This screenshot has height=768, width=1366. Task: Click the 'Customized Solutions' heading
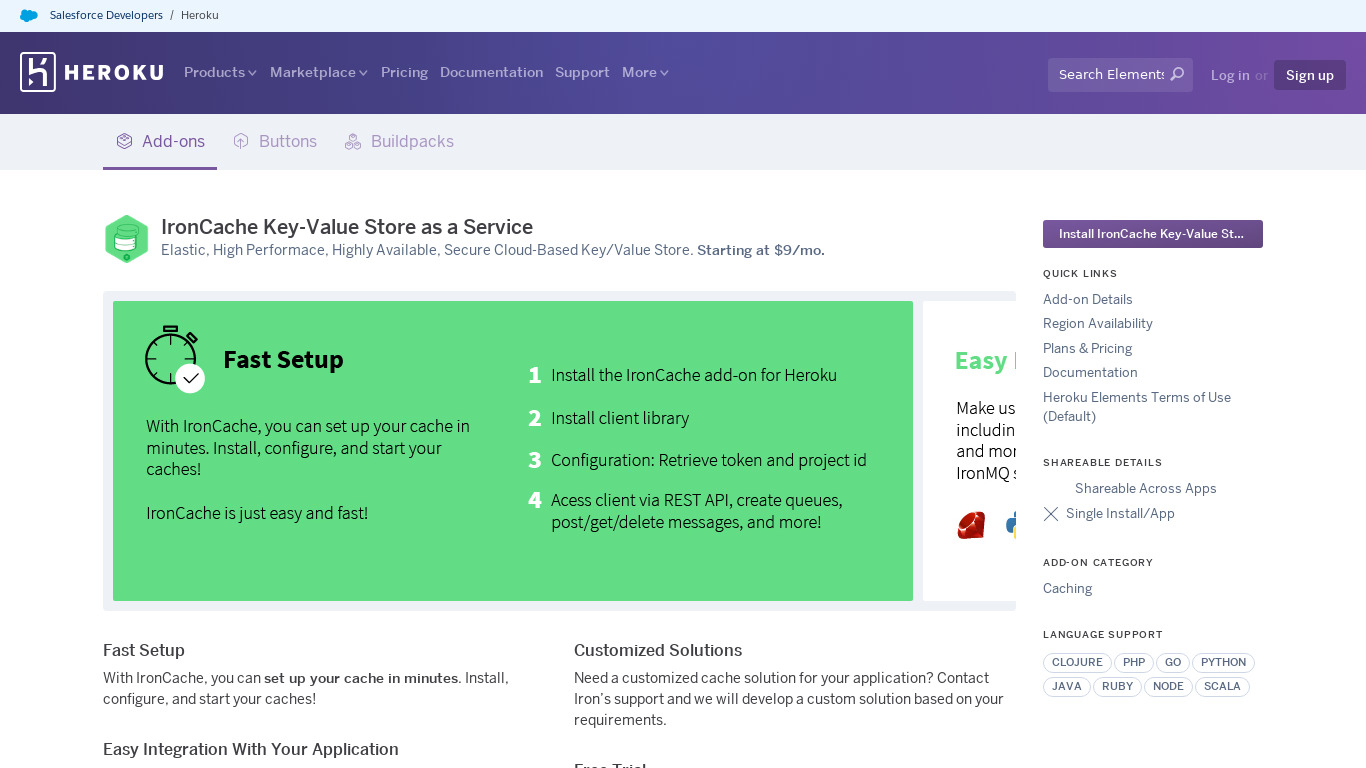coord(658,650)
